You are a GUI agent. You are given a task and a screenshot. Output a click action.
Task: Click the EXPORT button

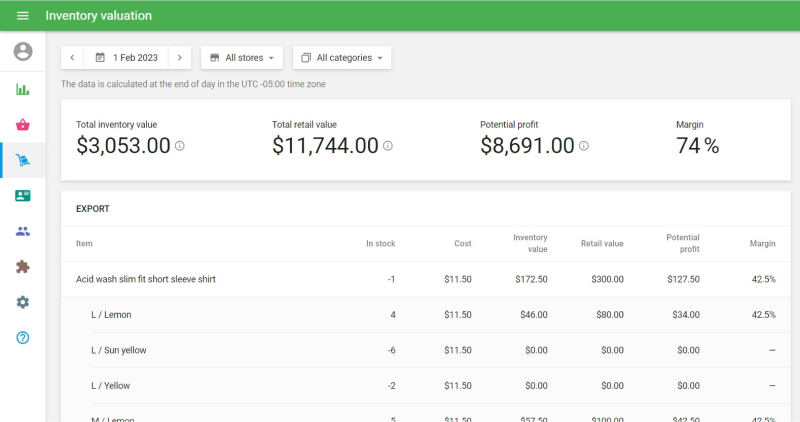pos(93,209)
